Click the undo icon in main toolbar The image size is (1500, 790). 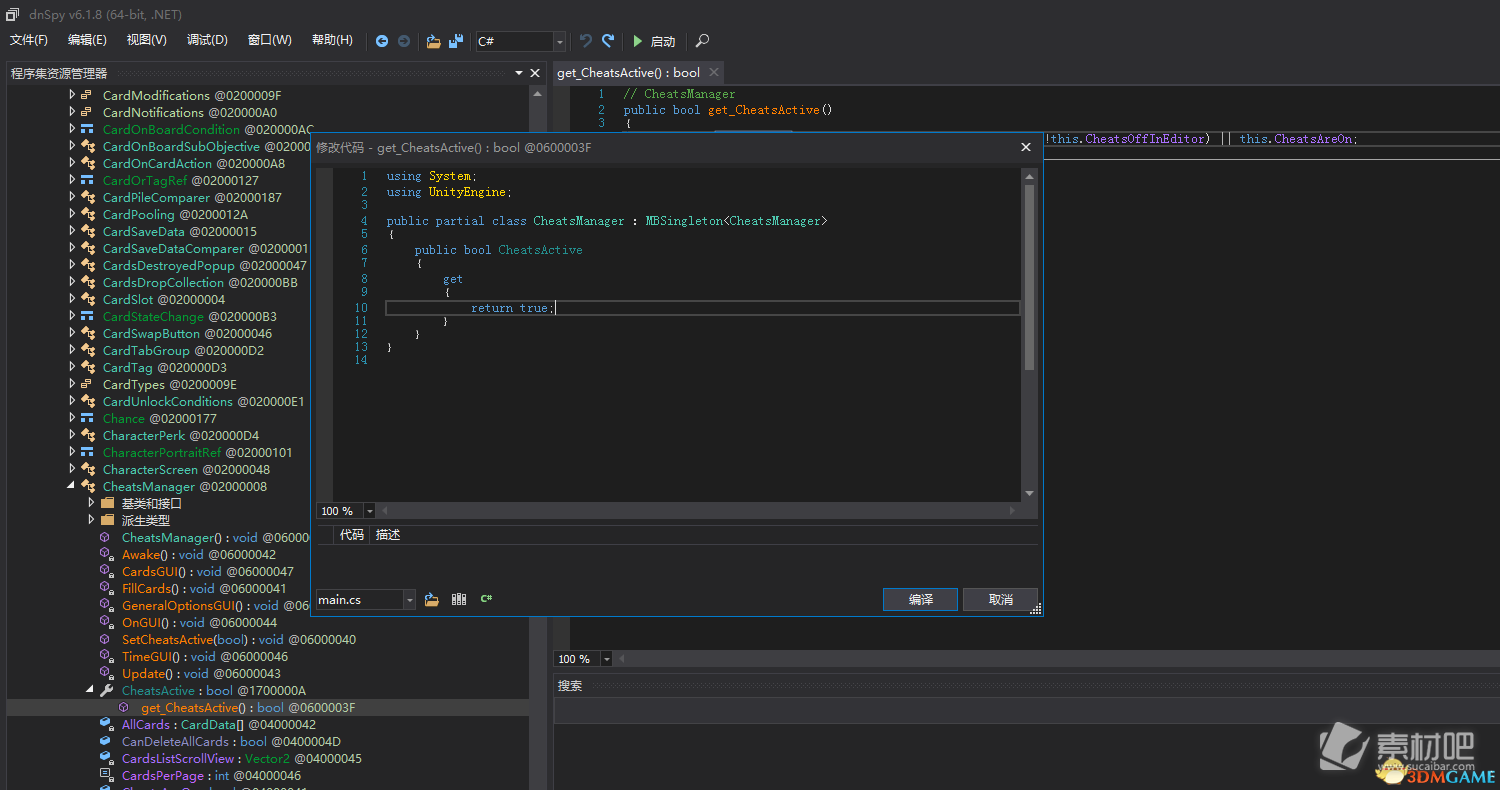[x=586, y=41]
